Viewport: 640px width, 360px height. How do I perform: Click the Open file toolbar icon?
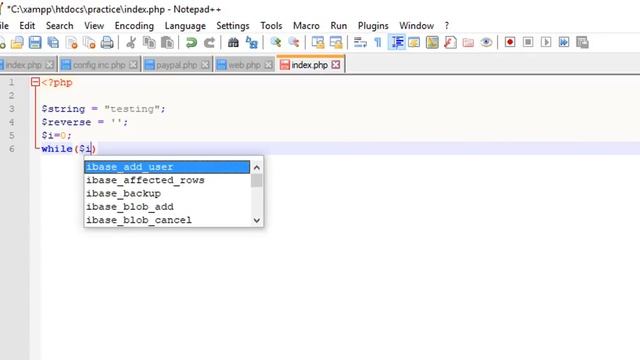(x=17, y=42)
